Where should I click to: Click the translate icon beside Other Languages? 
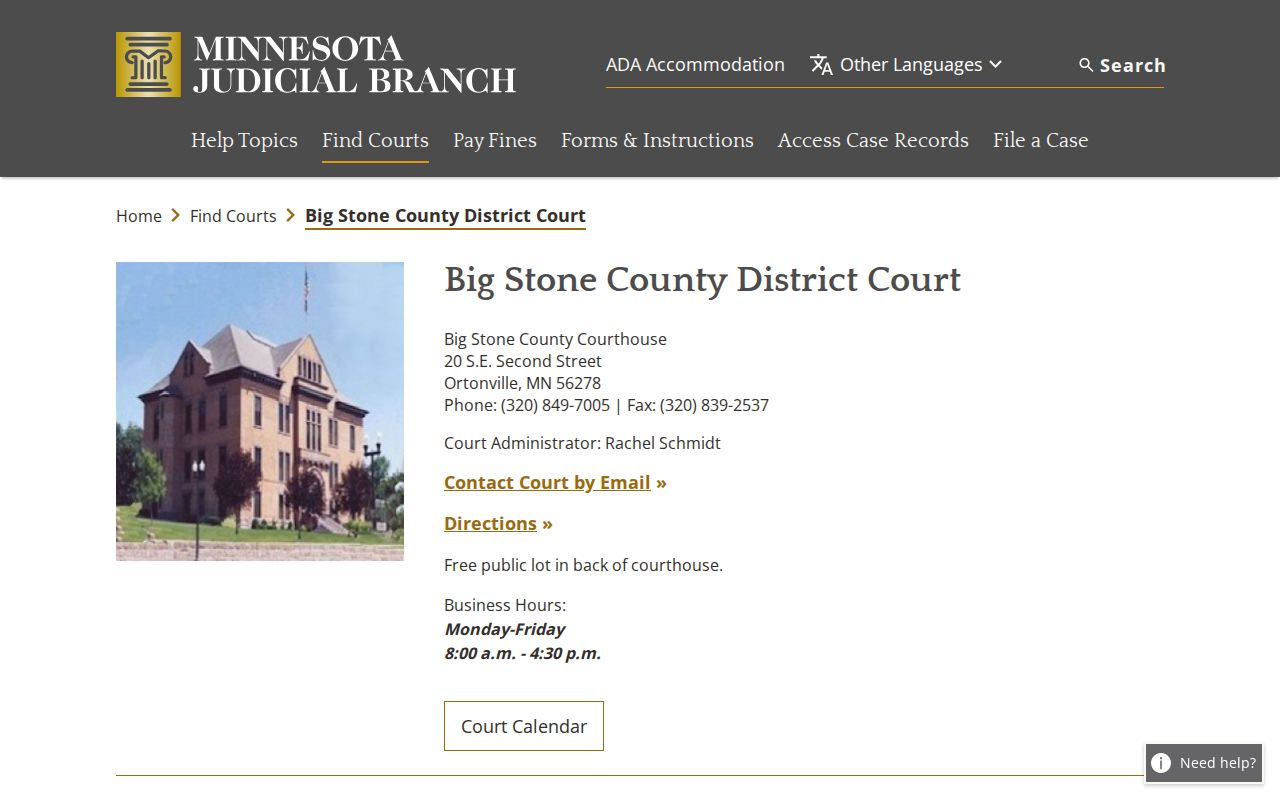point(821,65)
